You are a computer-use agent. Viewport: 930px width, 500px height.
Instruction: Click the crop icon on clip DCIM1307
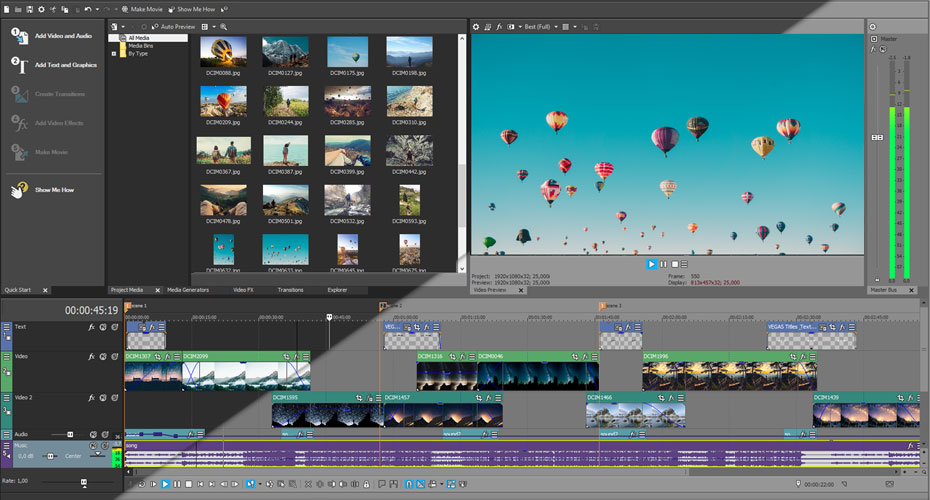(158, 356)
